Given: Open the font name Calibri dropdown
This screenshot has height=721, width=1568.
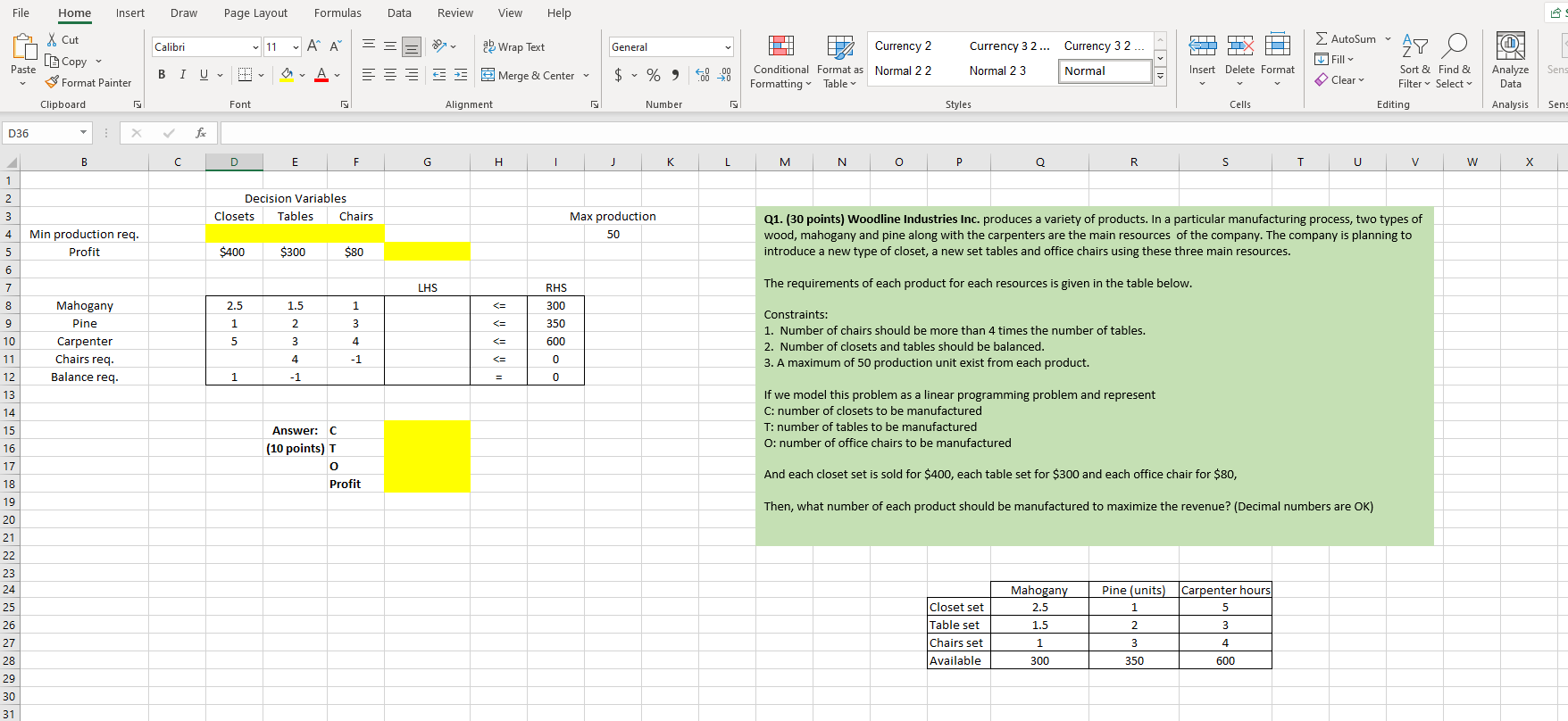Looking at the screenshot, I should pos(255,47).
